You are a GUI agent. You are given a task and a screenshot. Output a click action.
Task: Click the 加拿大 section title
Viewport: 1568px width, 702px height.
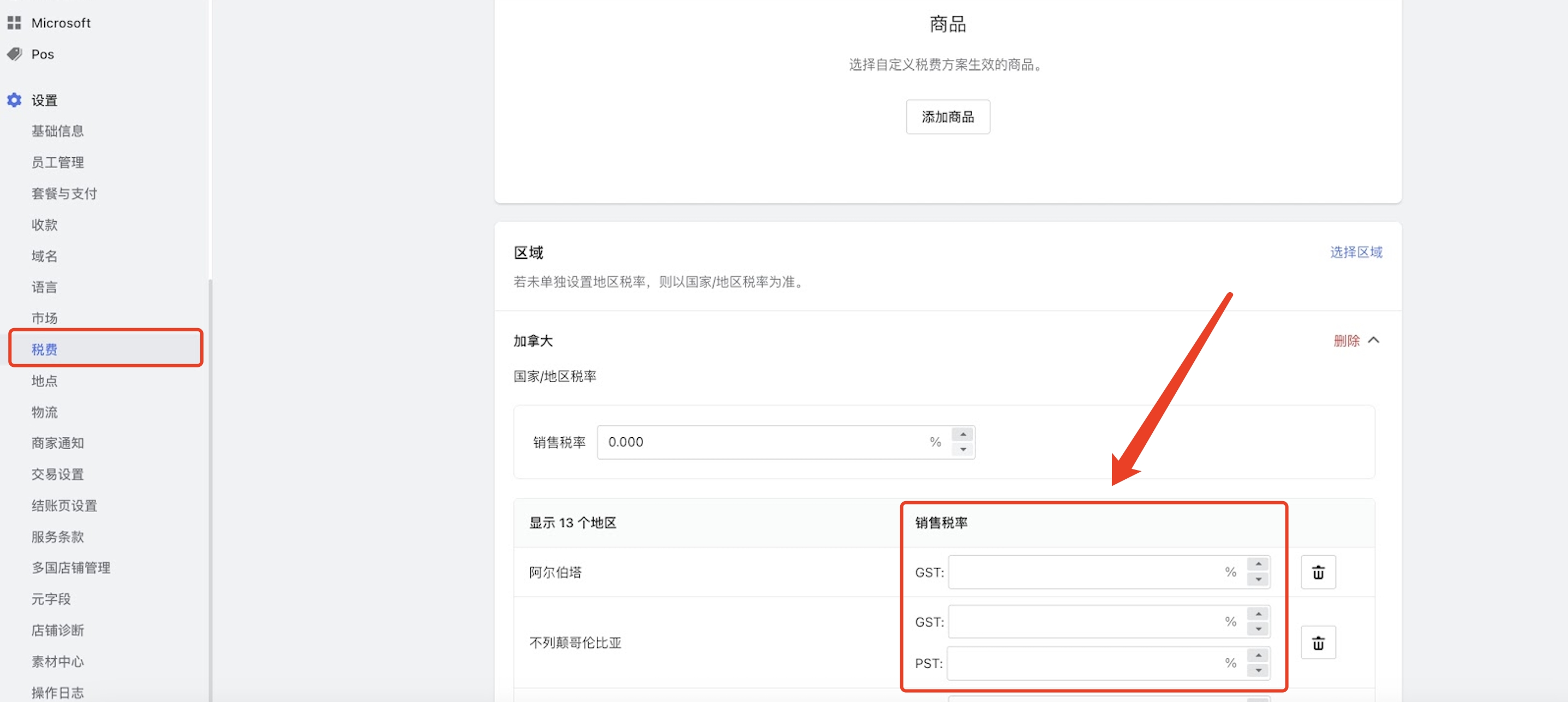pyautogui.click(x=533, y=341)
